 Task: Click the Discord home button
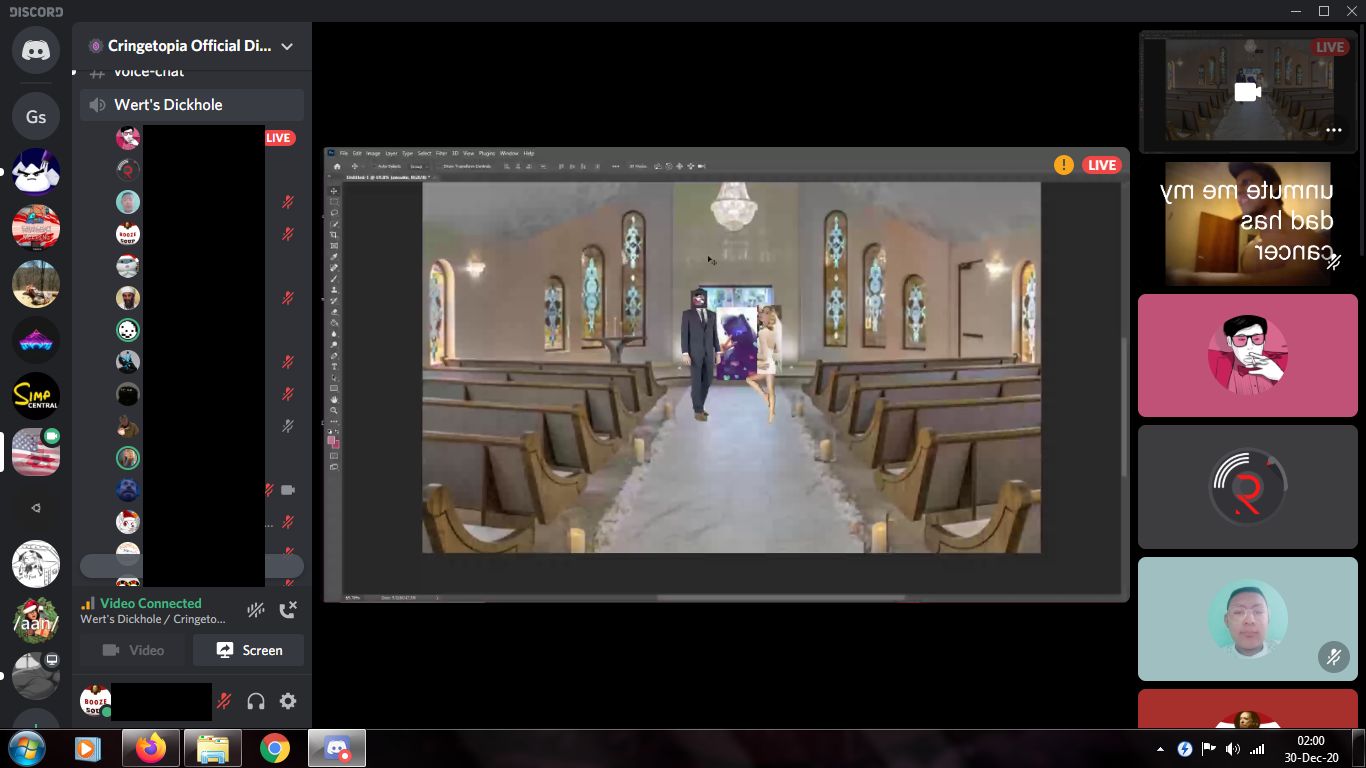(35, 50)
